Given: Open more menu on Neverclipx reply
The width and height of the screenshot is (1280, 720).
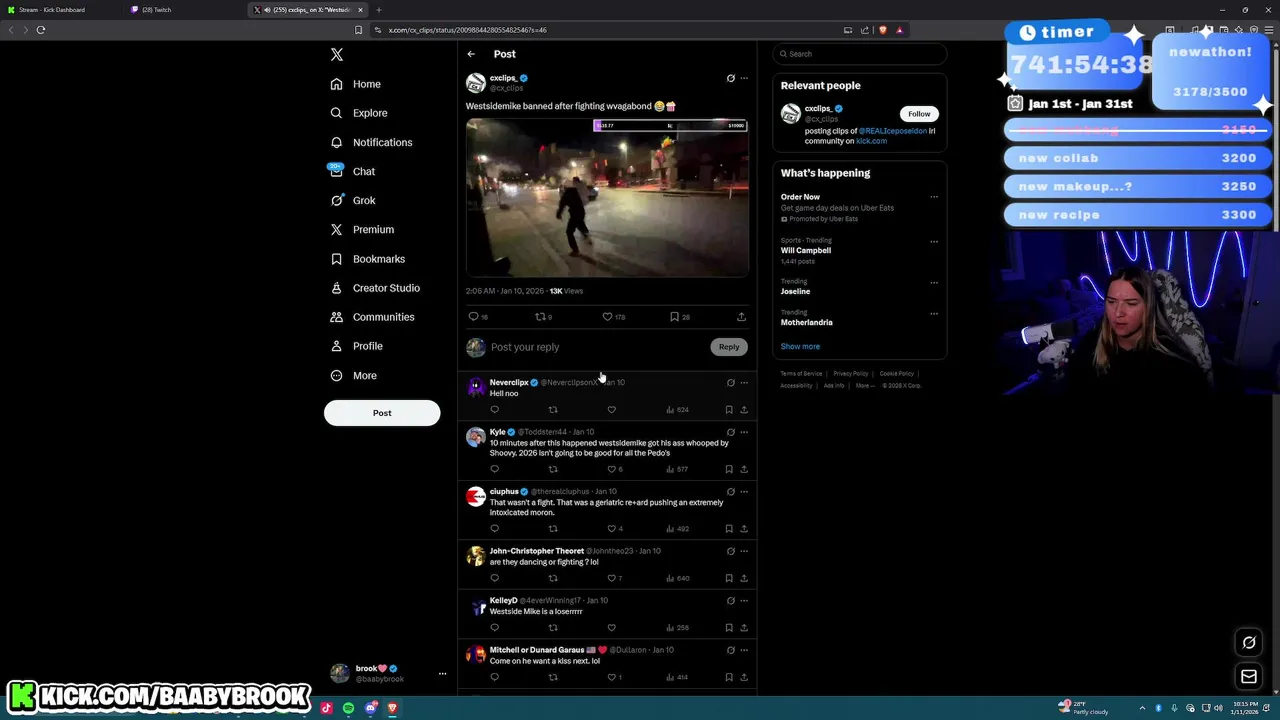Looking at the screenshot, I should coord(743,382).
